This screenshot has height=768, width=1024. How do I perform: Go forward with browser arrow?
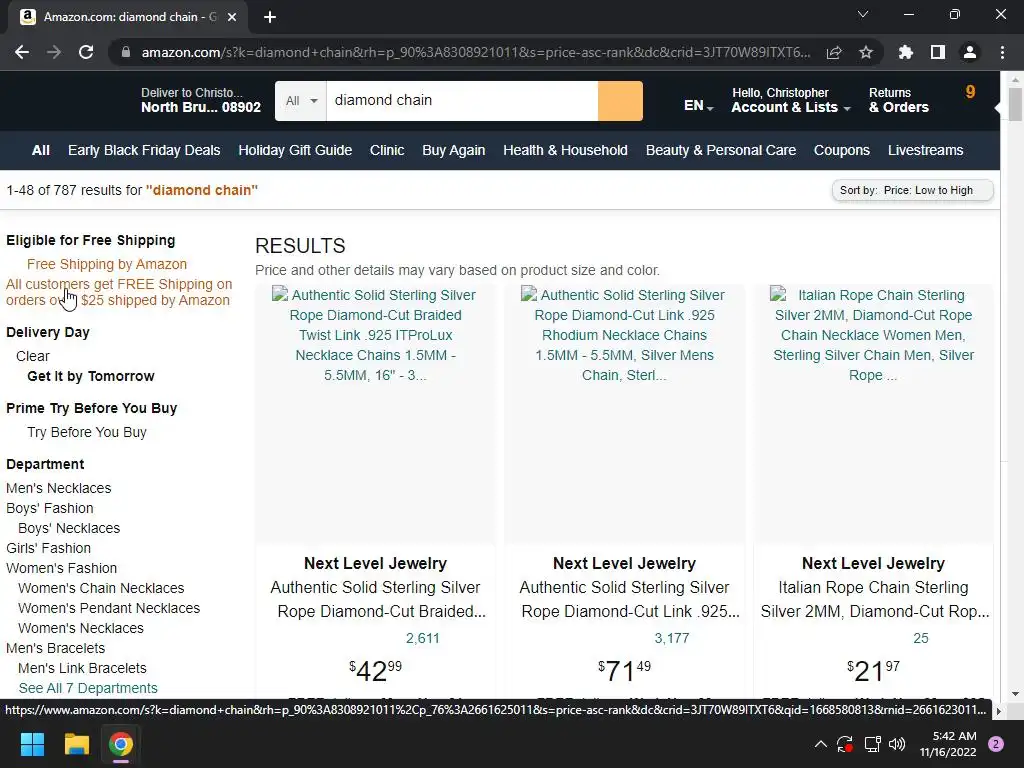(x=54, y=52)
